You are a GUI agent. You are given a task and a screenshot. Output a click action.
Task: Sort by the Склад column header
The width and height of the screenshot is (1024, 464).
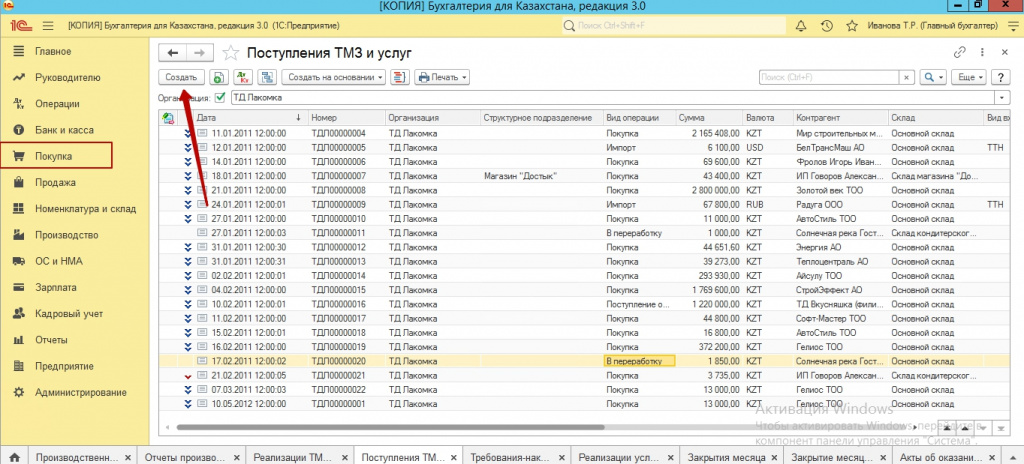click(935, 118)
